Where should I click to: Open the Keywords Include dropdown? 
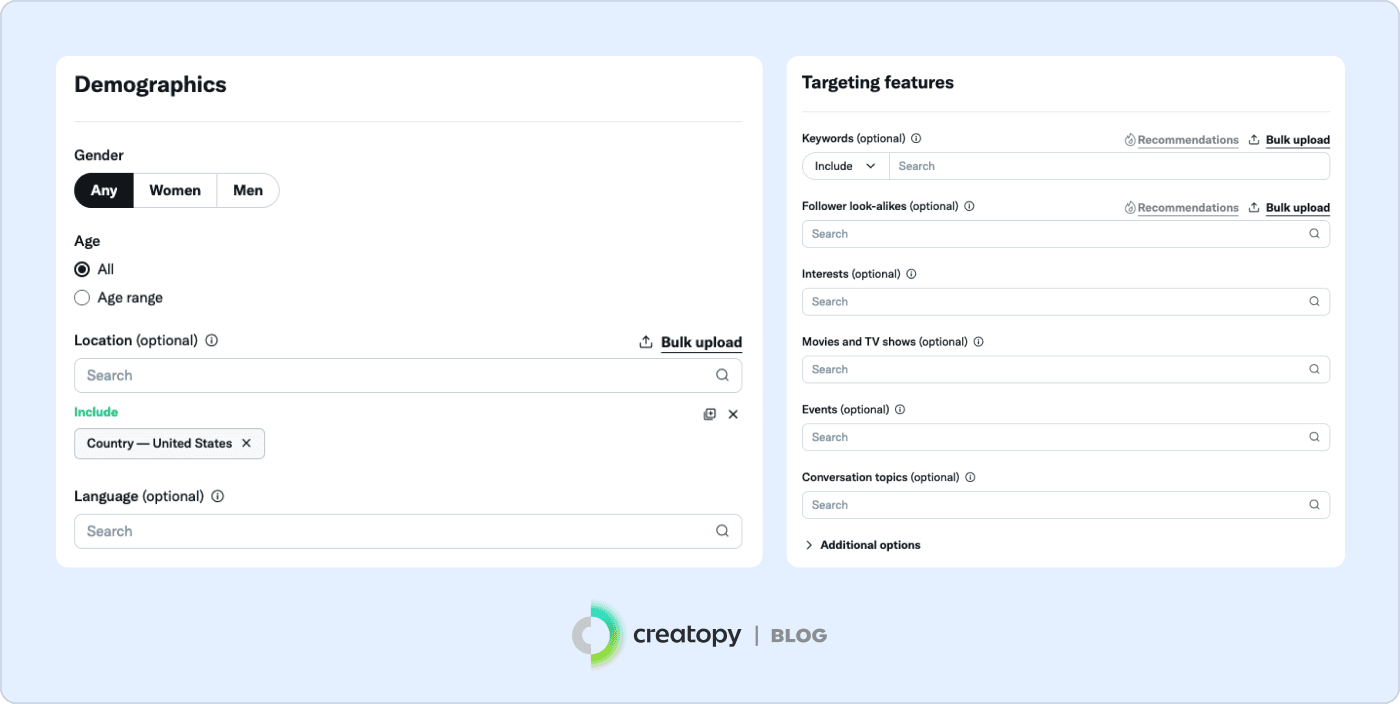click(845, 166)
